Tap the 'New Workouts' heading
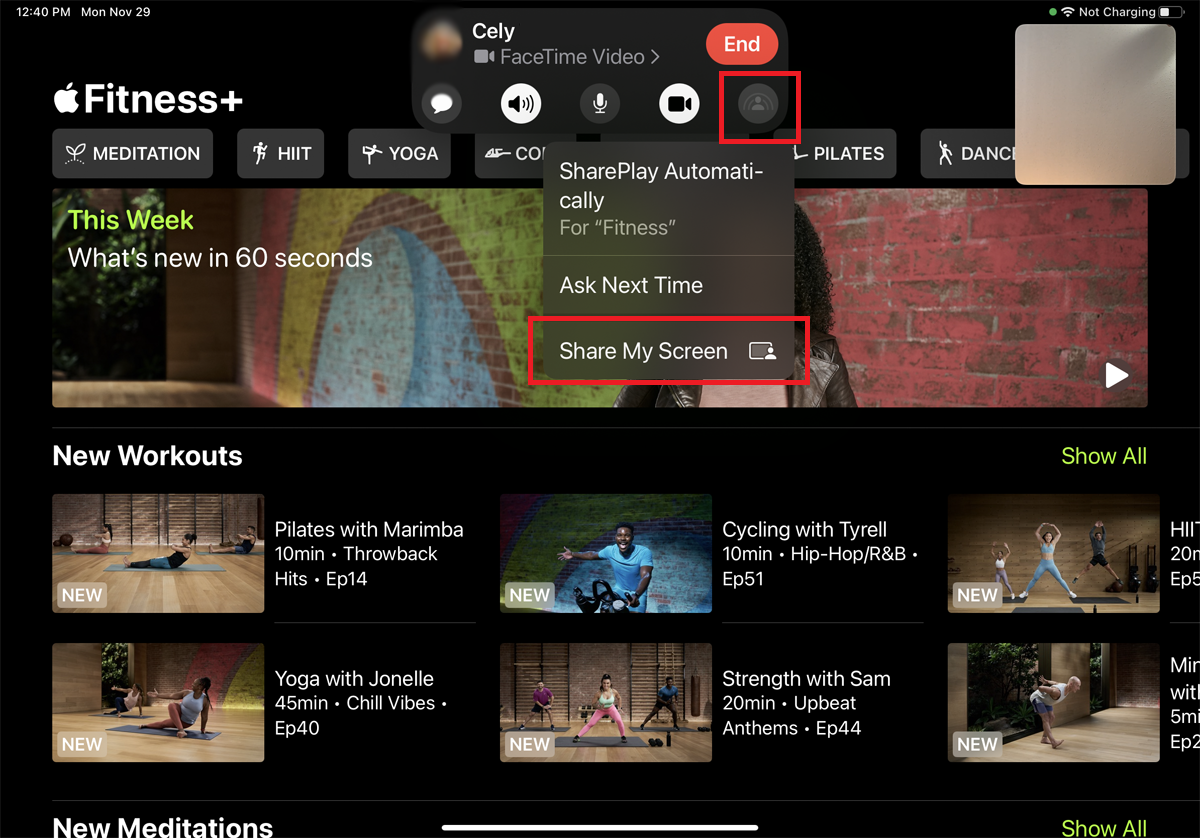The width and height of the screenshot is (1200, 838). coord(147,456)
